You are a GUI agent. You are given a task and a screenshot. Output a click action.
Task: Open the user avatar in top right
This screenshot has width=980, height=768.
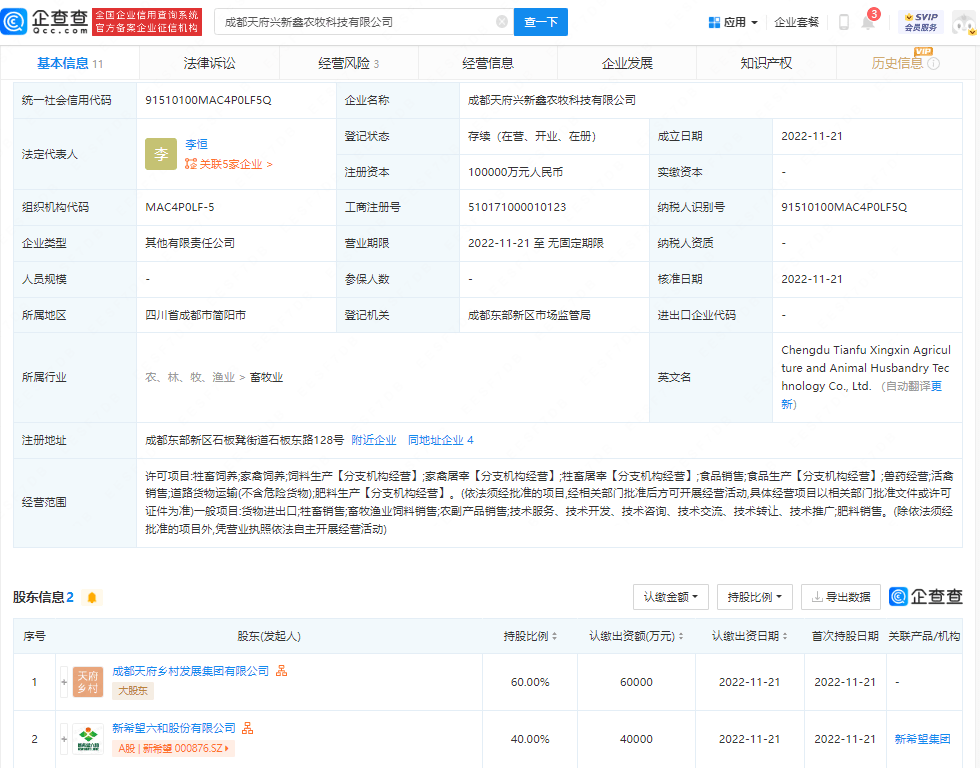click(964, 22)
